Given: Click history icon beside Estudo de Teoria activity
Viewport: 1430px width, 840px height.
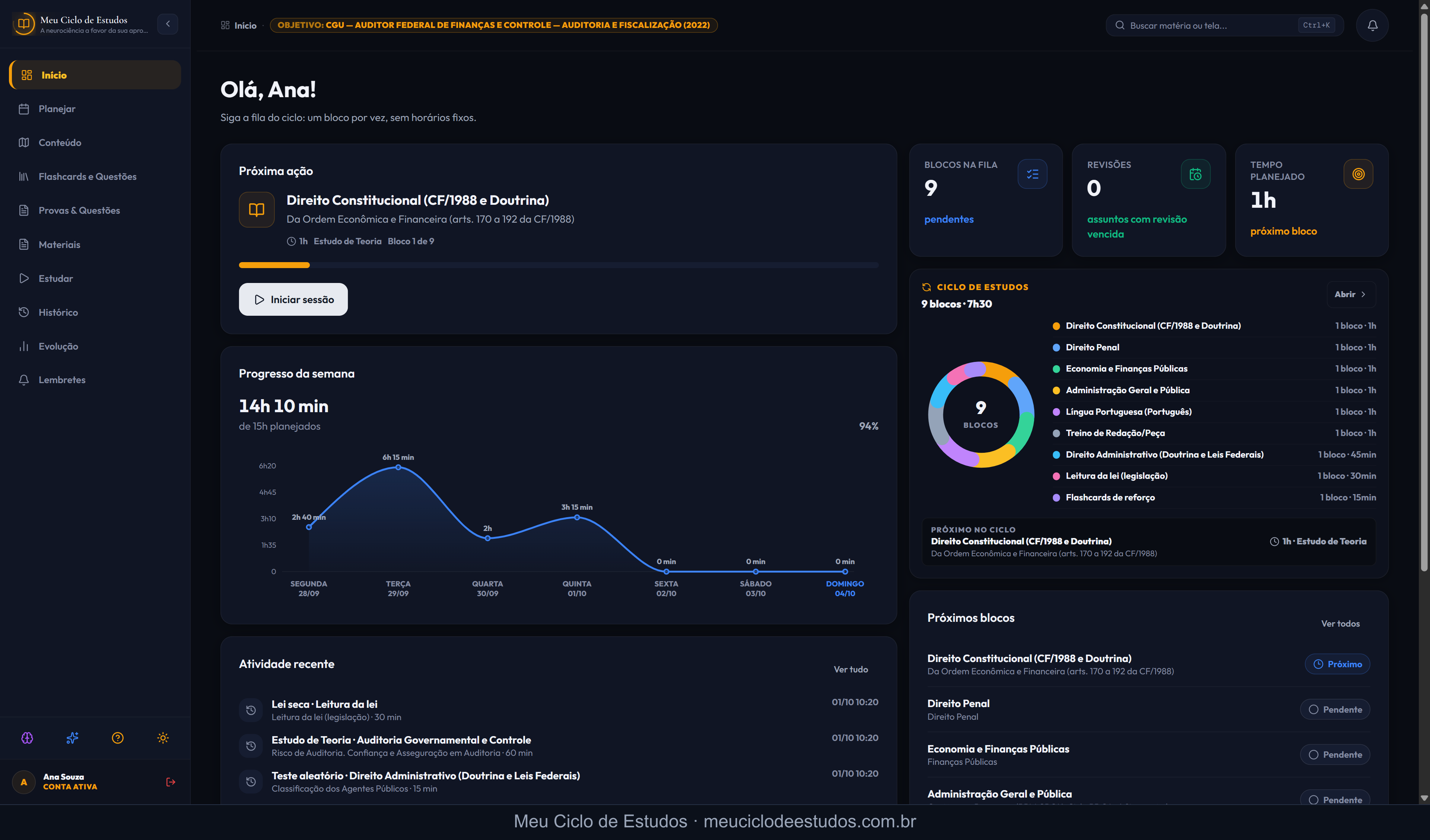Looking at the screenshot, I should point(251,746).
